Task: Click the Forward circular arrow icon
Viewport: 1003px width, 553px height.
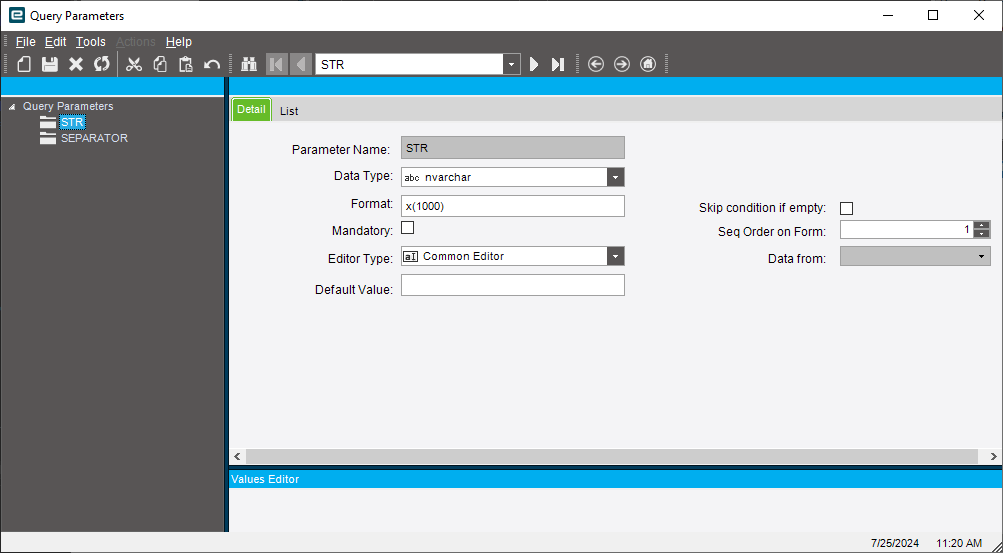Action: [622, 64]
